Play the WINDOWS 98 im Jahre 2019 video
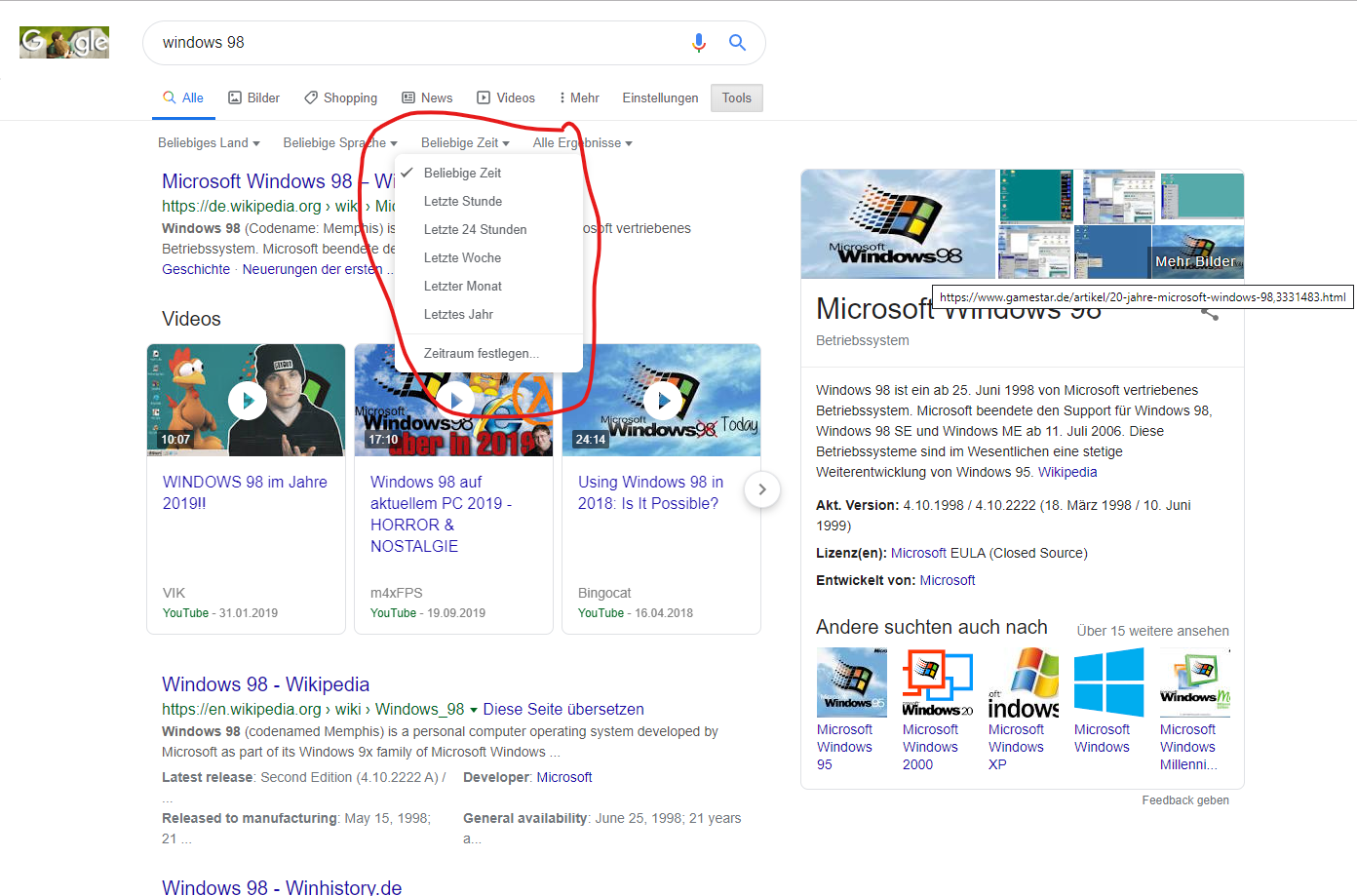The width and height of the screenshot is (1357, 896). (x=247, y=400)
